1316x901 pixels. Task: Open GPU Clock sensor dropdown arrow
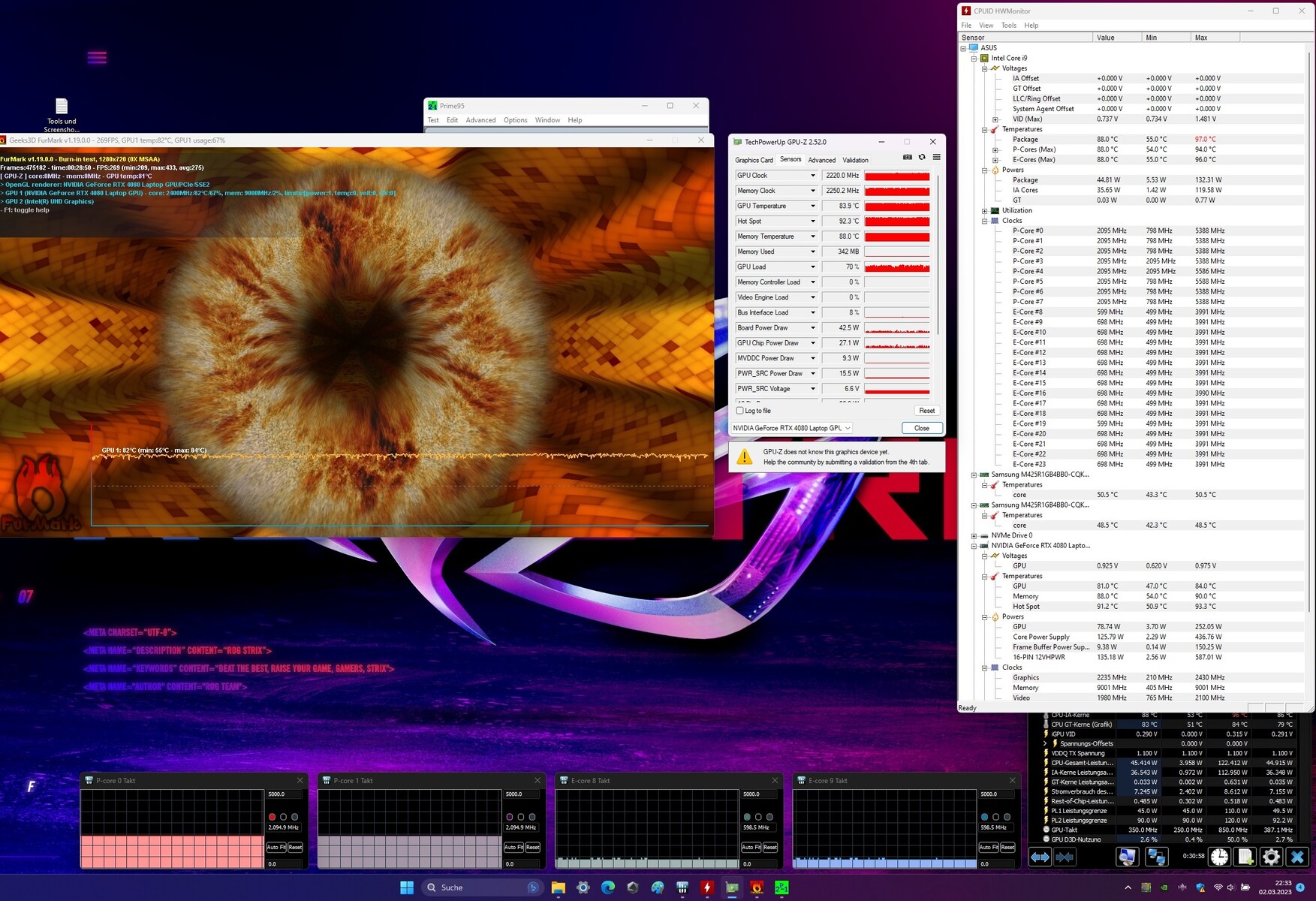pyautogui.click(x=812, y=176)
